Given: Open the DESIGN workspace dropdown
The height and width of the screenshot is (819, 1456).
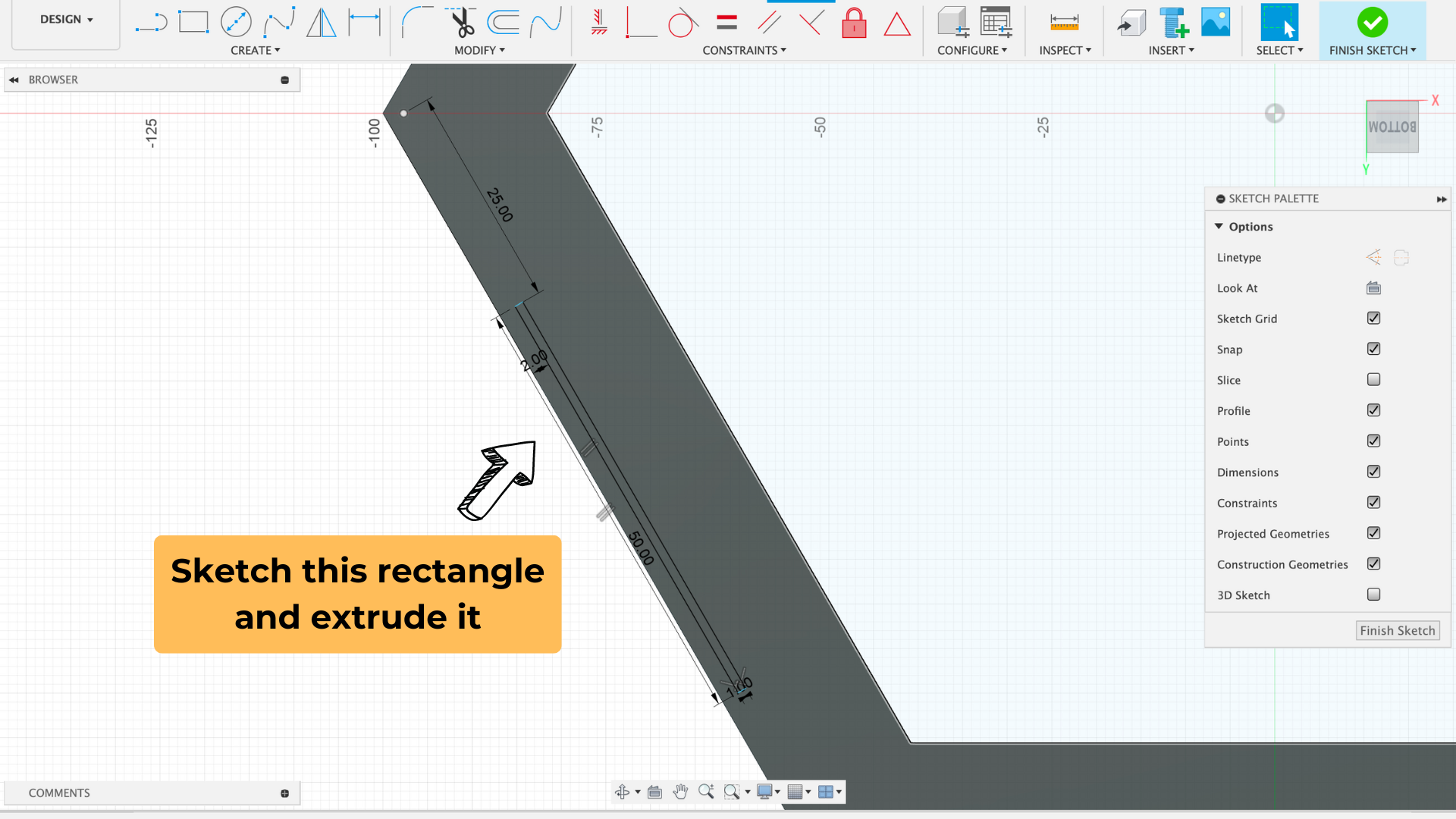Looking at the screenshot, I should [67, 20].
